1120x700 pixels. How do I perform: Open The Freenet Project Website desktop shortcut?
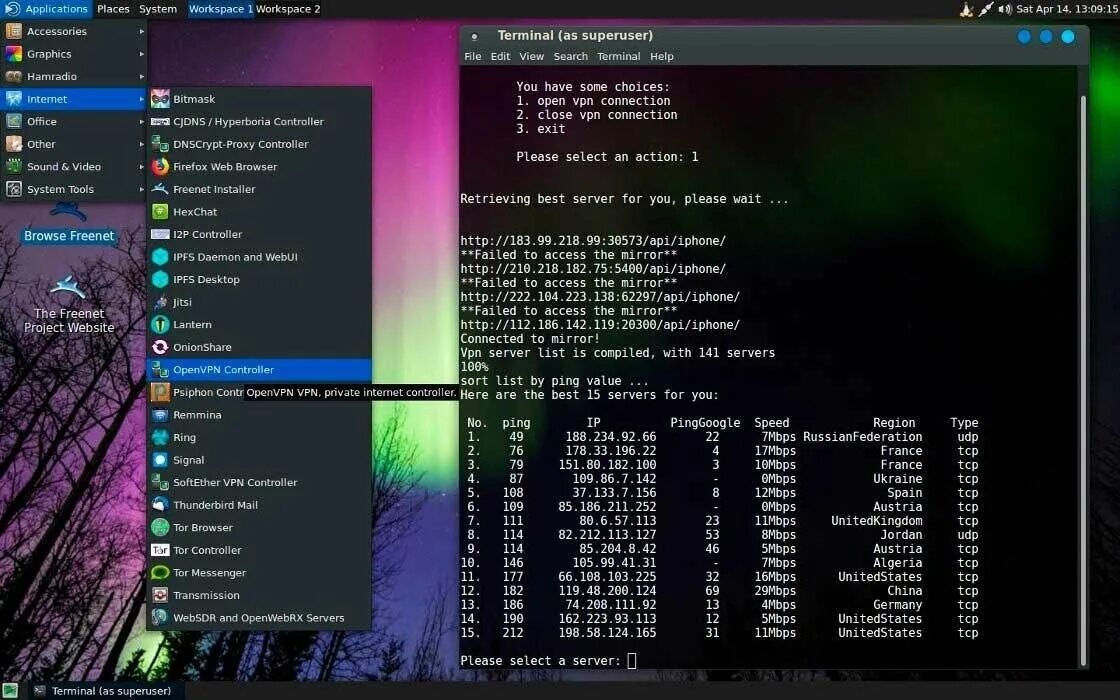[x=69, y=306]
